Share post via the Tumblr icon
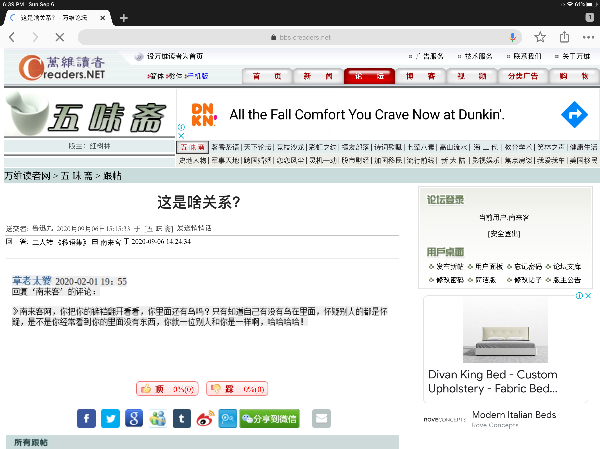 (181, 418)
